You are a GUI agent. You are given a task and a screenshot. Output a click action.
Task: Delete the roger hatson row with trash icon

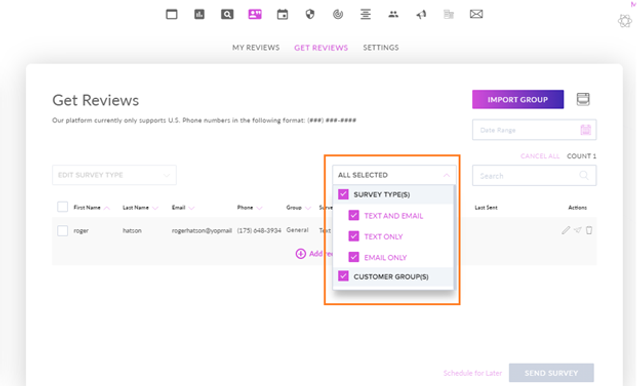pyautogui.click(x=589, y=231)
